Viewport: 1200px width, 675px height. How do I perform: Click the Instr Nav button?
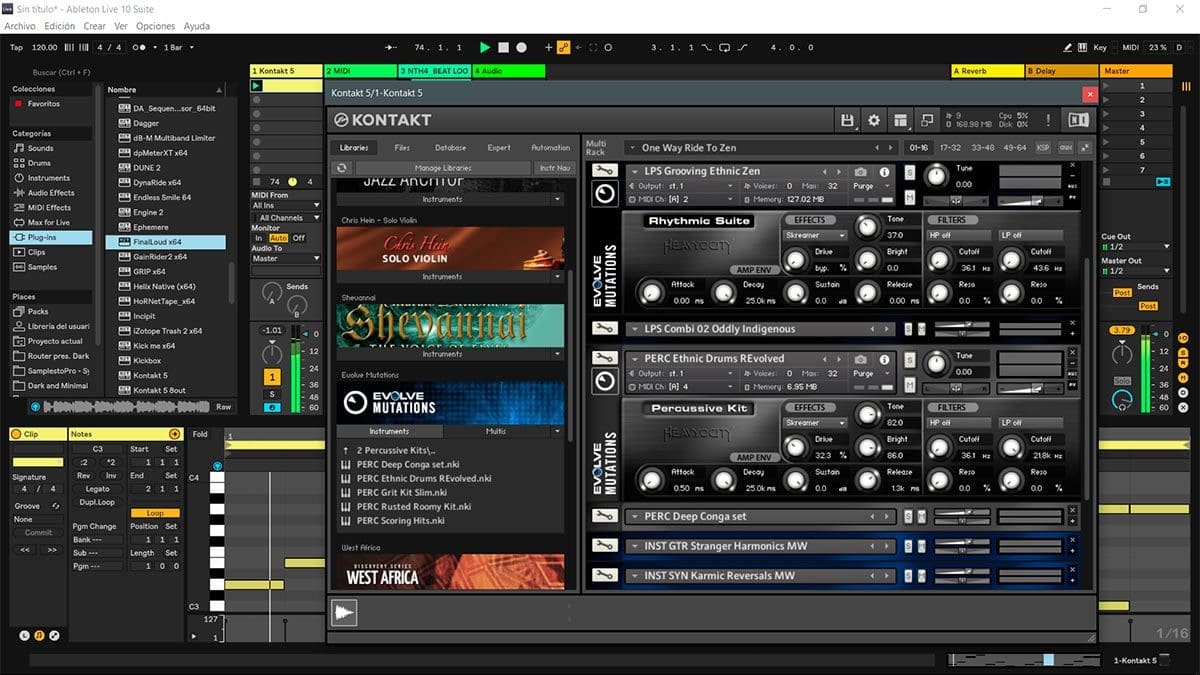553,168
